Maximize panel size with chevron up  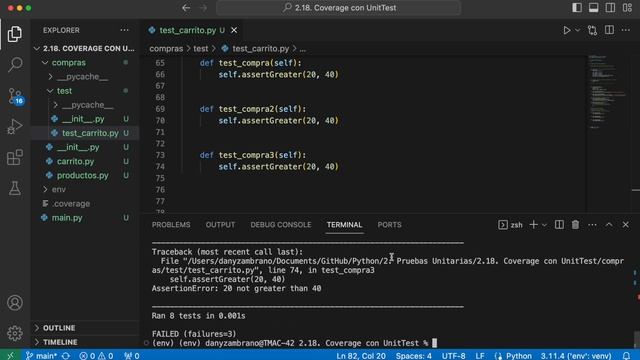click(x=609, y=225)
